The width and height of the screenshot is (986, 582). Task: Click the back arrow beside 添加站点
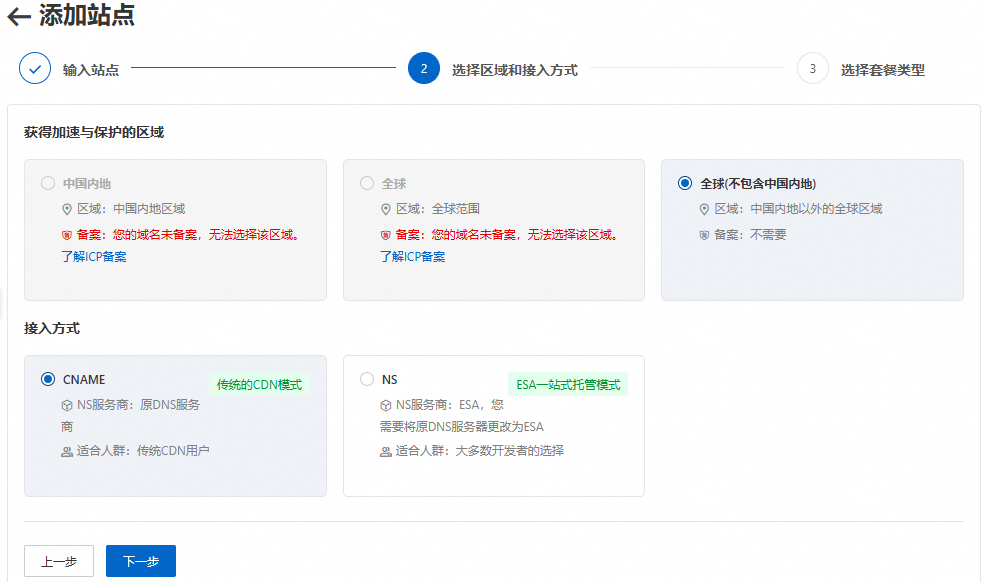coord(18,17)
